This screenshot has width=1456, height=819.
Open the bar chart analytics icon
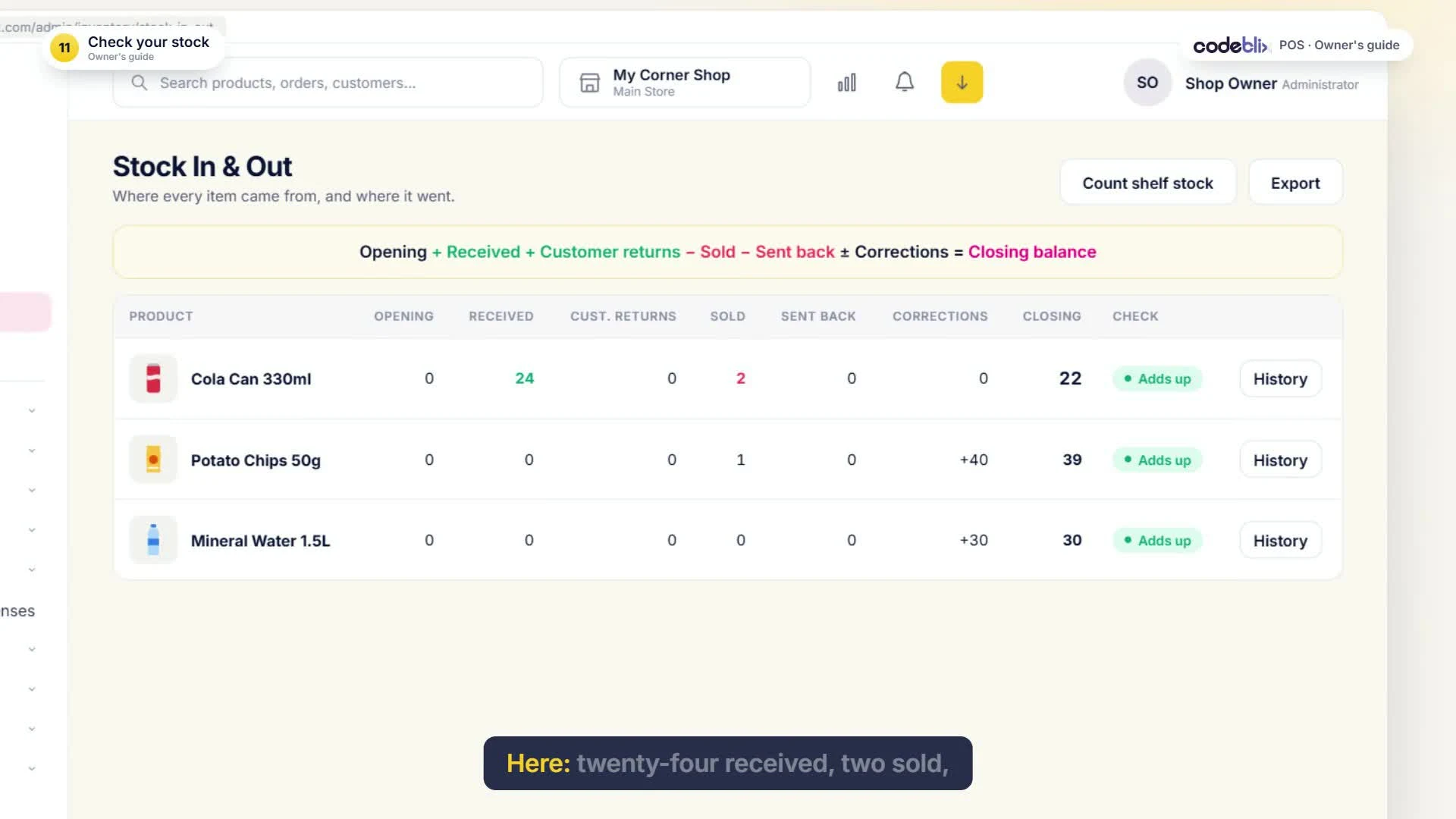pos(846,83)
